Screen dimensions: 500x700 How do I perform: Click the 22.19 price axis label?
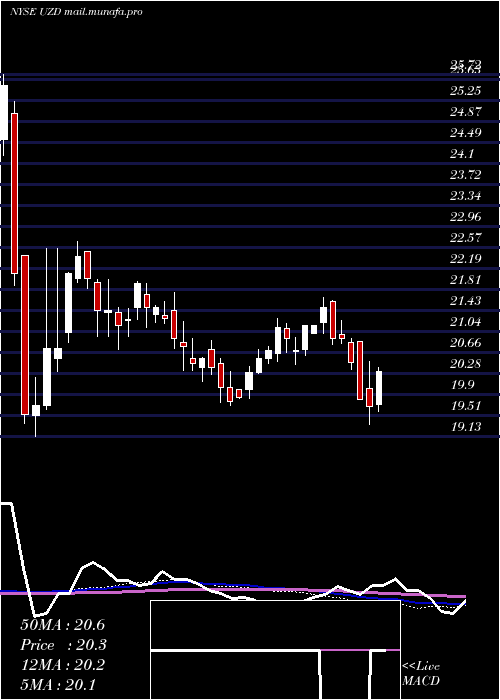[466, 259]
